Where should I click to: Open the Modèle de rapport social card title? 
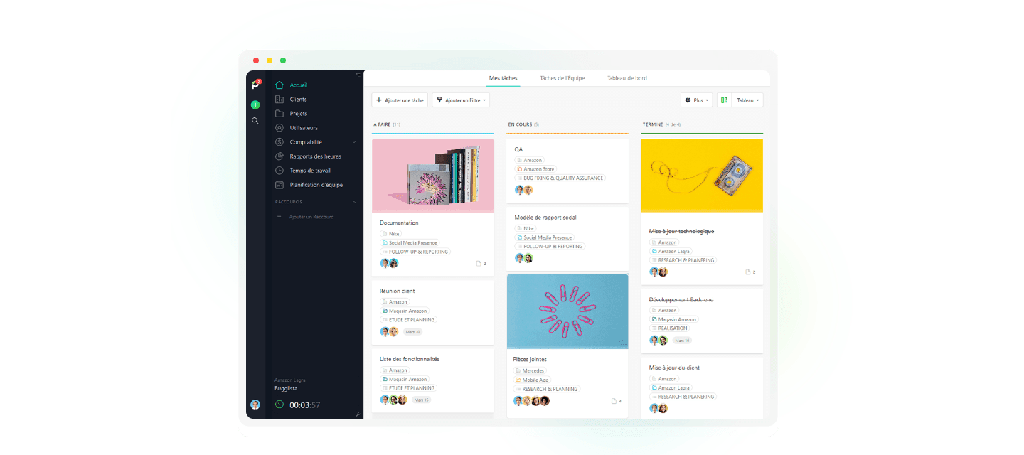[545, 217]
